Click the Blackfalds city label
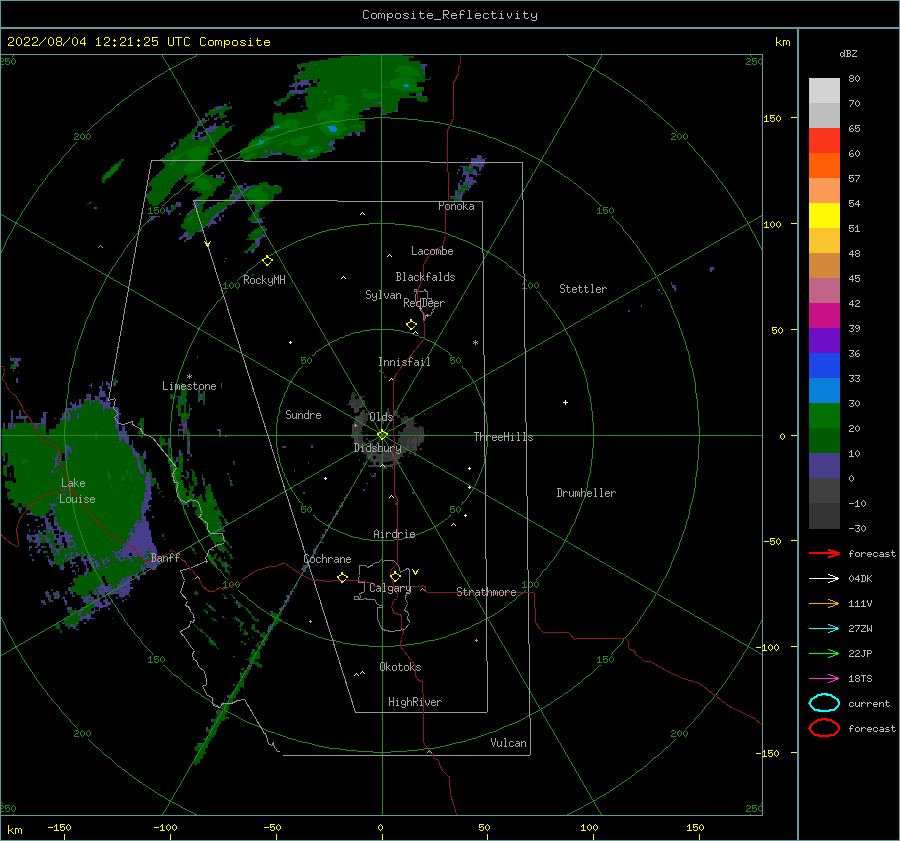This screenshot has width=900, height=841. point(425,277)
